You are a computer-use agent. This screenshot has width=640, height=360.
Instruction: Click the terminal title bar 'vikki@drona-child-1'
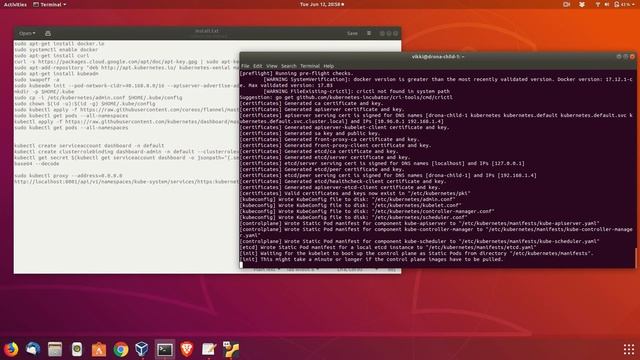pyautogui.click(x=437, y=57)
